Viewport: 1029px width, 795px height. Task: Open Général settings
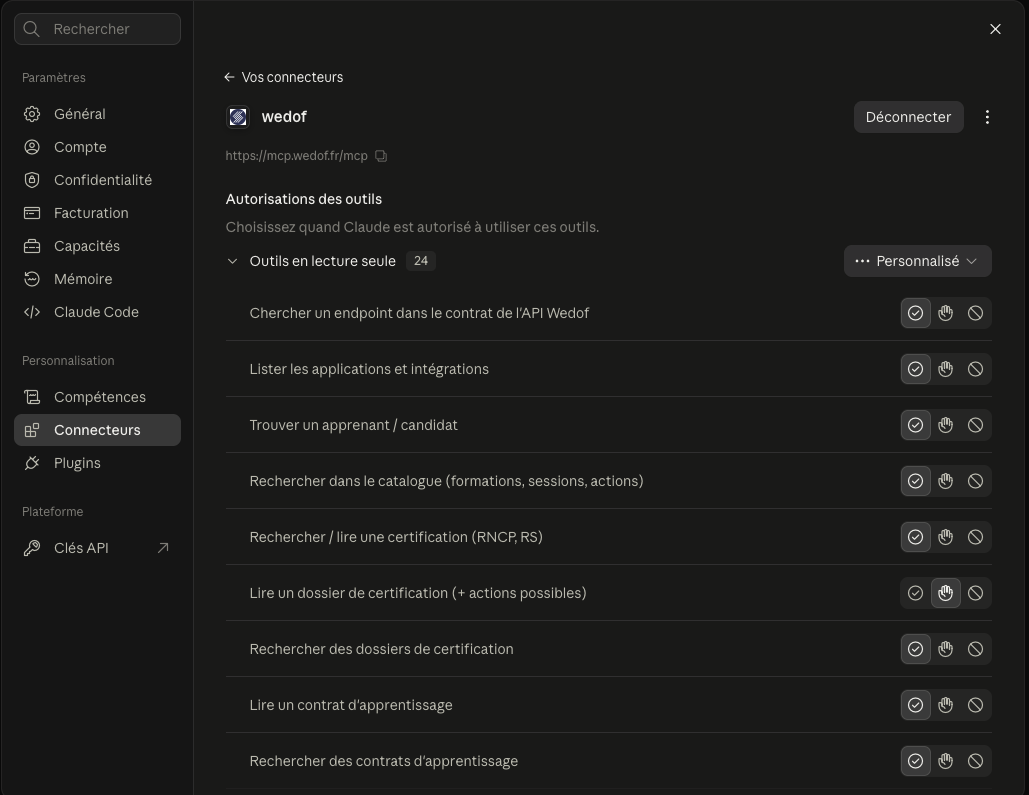coord(97,114)
